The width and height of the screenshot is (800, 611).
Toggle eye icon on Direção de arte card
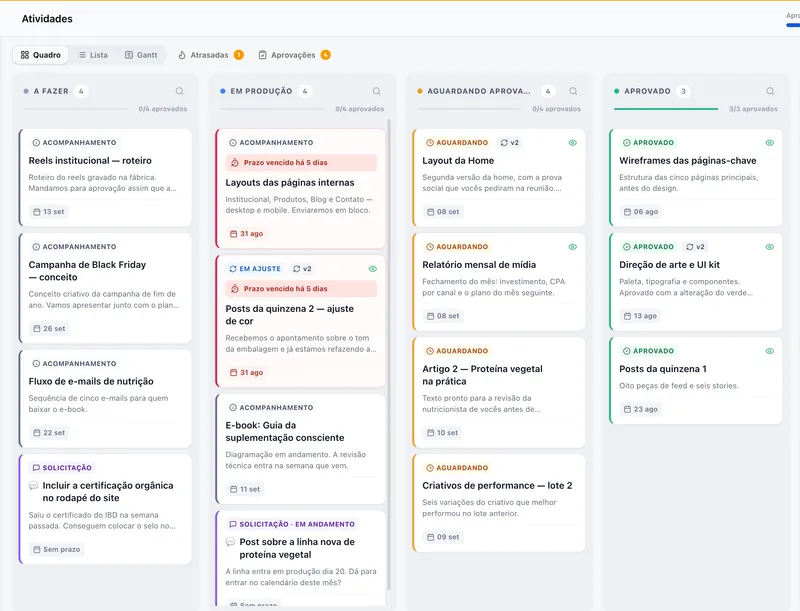point(769,247)
